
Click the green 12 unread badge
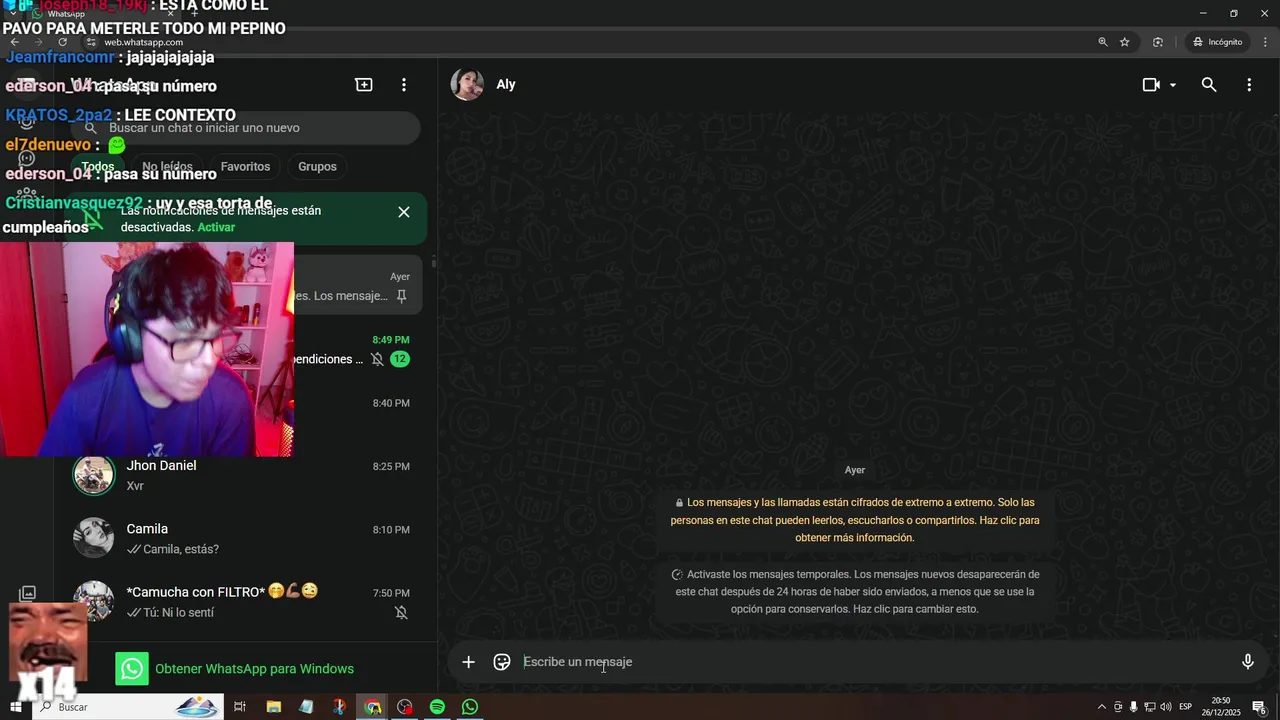click(400, 359)
